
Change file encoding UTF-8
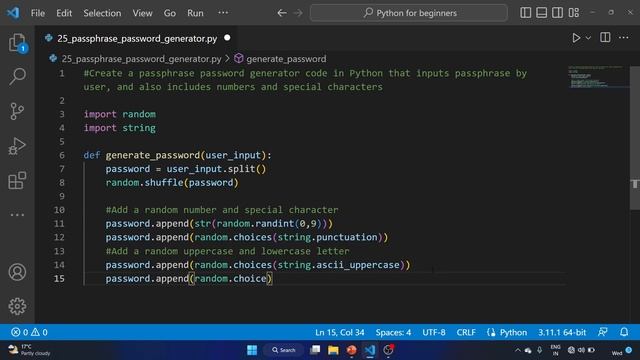point(434,332)
